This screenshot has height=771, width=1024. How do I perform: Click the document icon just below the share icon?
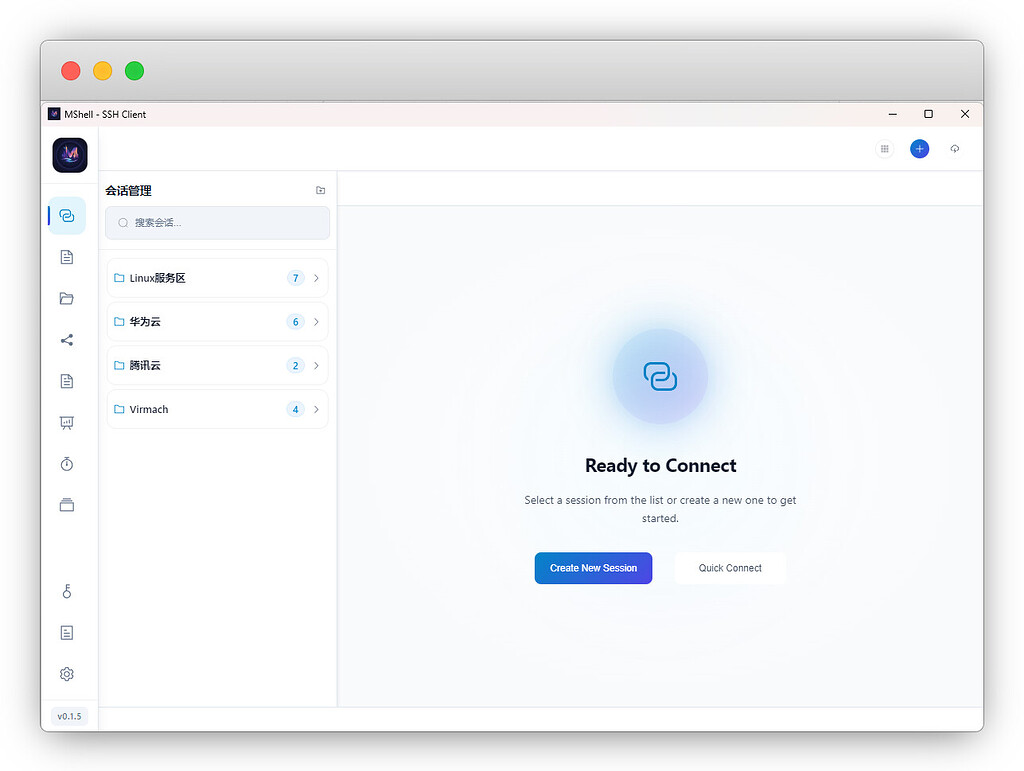pyautogui.click(x=67, y=381)
